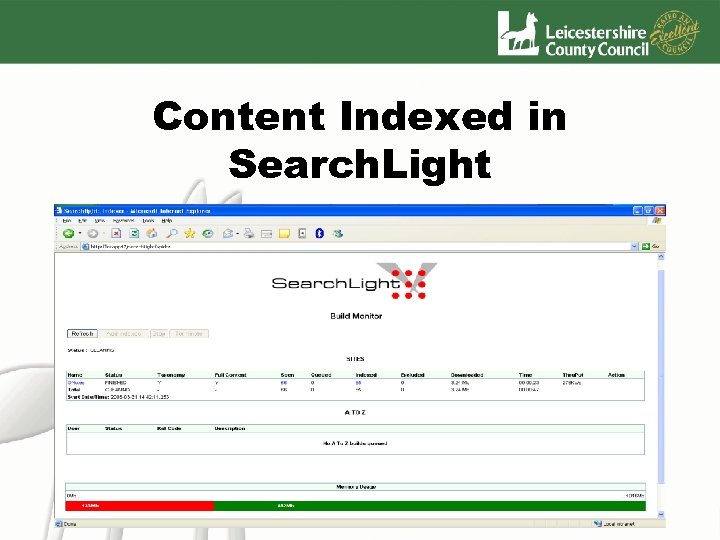
Task: Open Favorites with the yellow star icon
Action: click(x=189, y=233)
